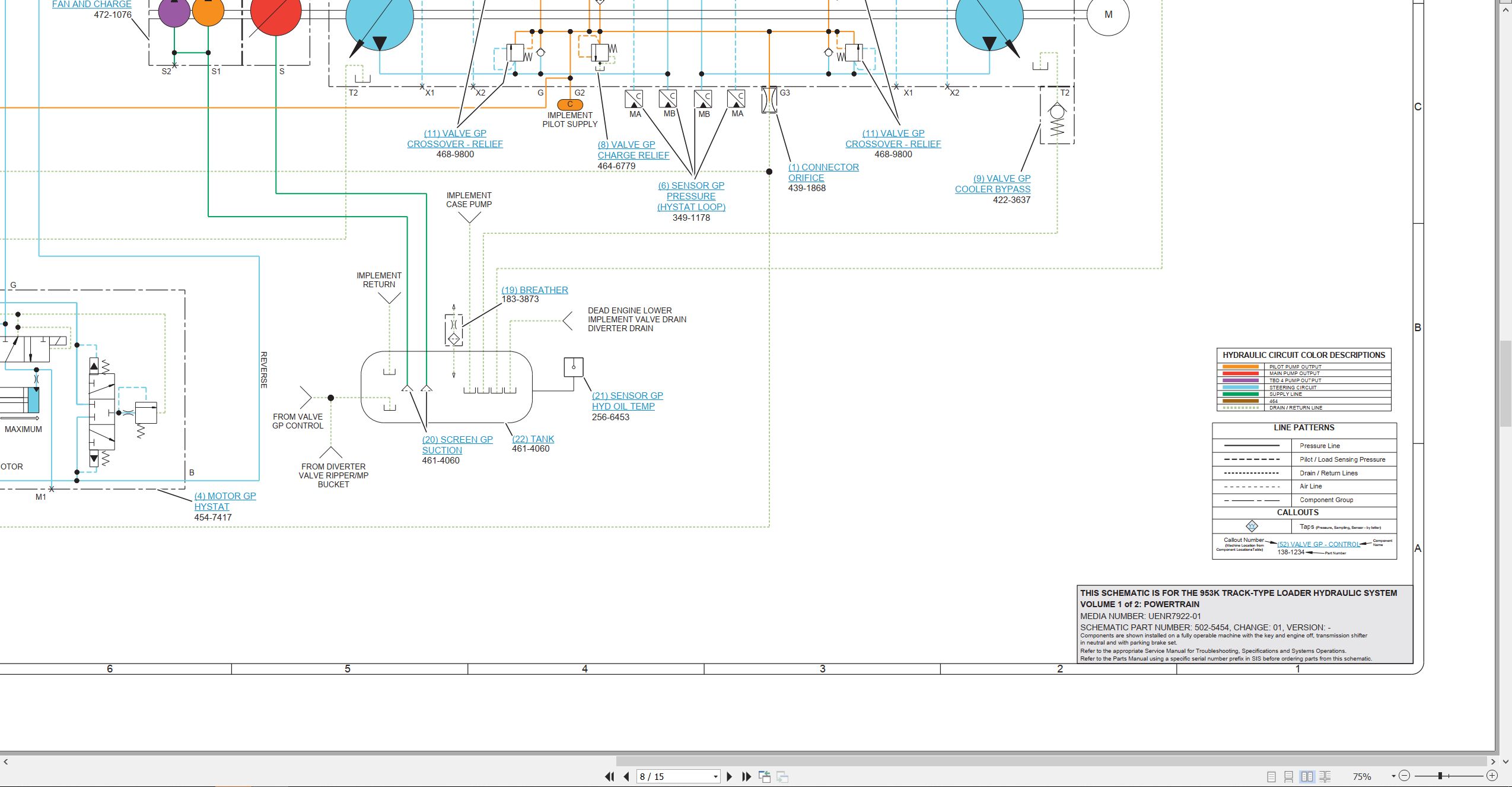
Task: Open the (8) VALVE GP CHARGE RELIEF link
Action: tap(633, 150)
